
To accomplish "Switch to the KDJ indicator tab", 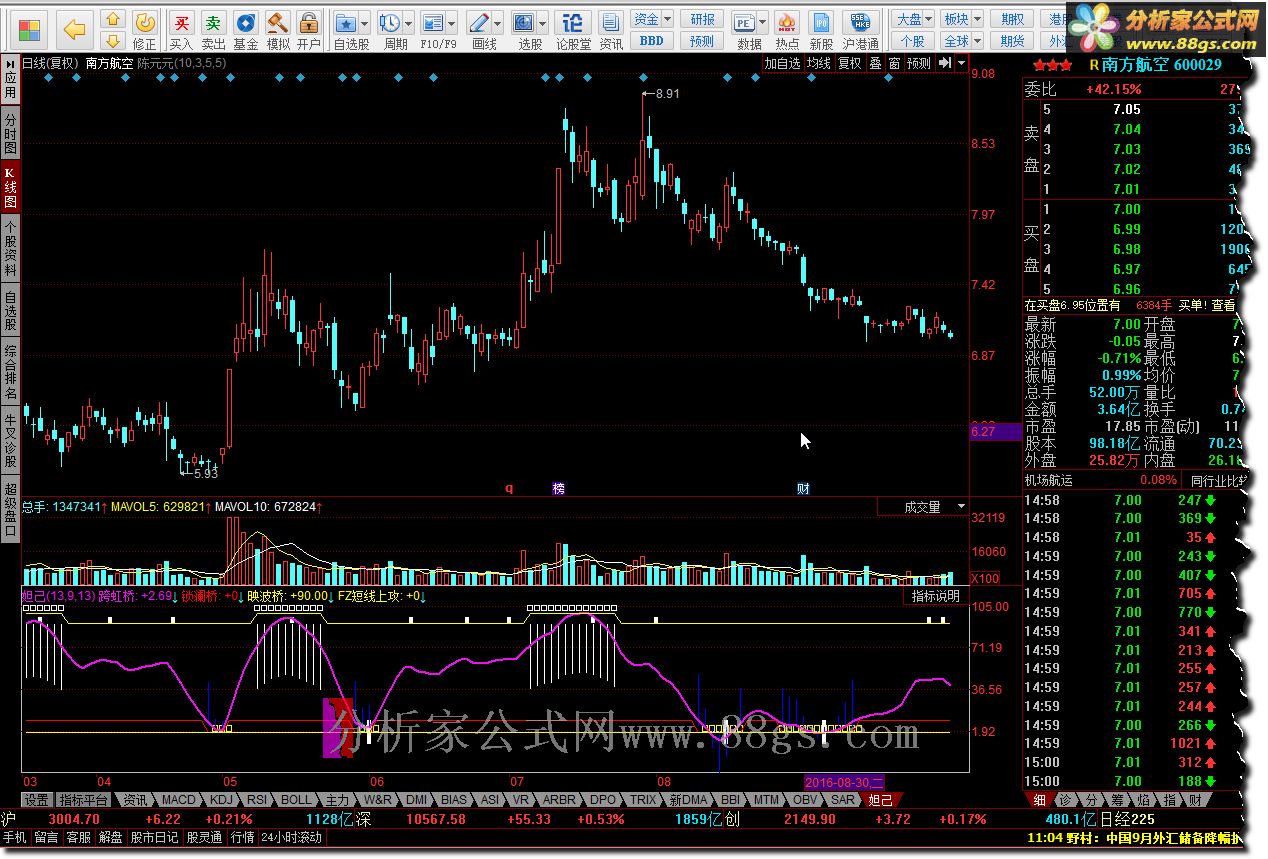I will [x=221, y=800].
